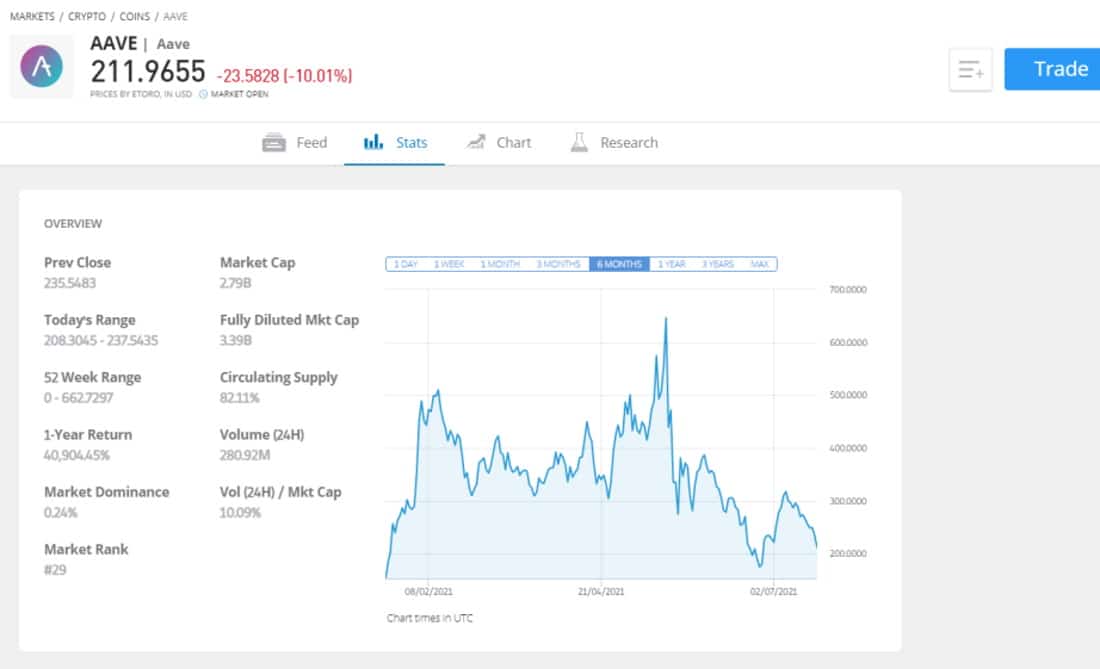Click the 200.0000 price axis label
1100x669 pixels.
[x=848, y=554]
